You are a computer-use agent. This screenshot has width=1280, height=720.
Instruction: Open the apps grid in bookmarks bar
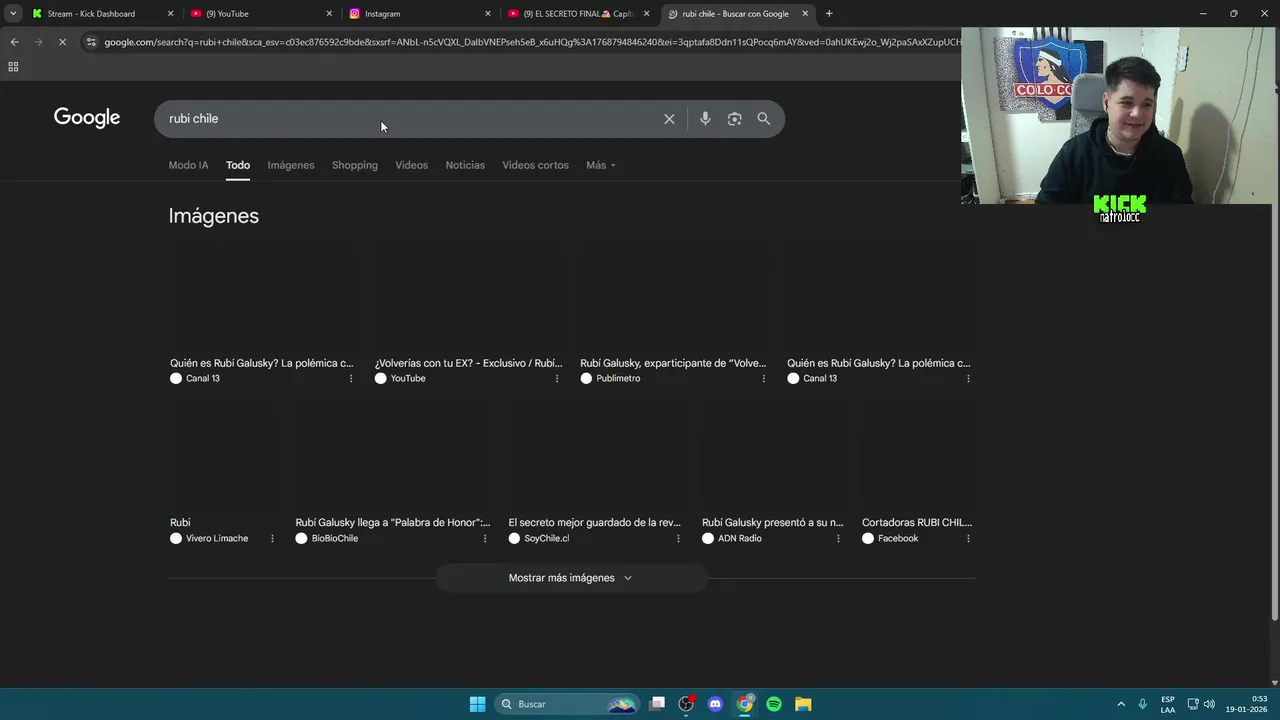coord(13,67)
